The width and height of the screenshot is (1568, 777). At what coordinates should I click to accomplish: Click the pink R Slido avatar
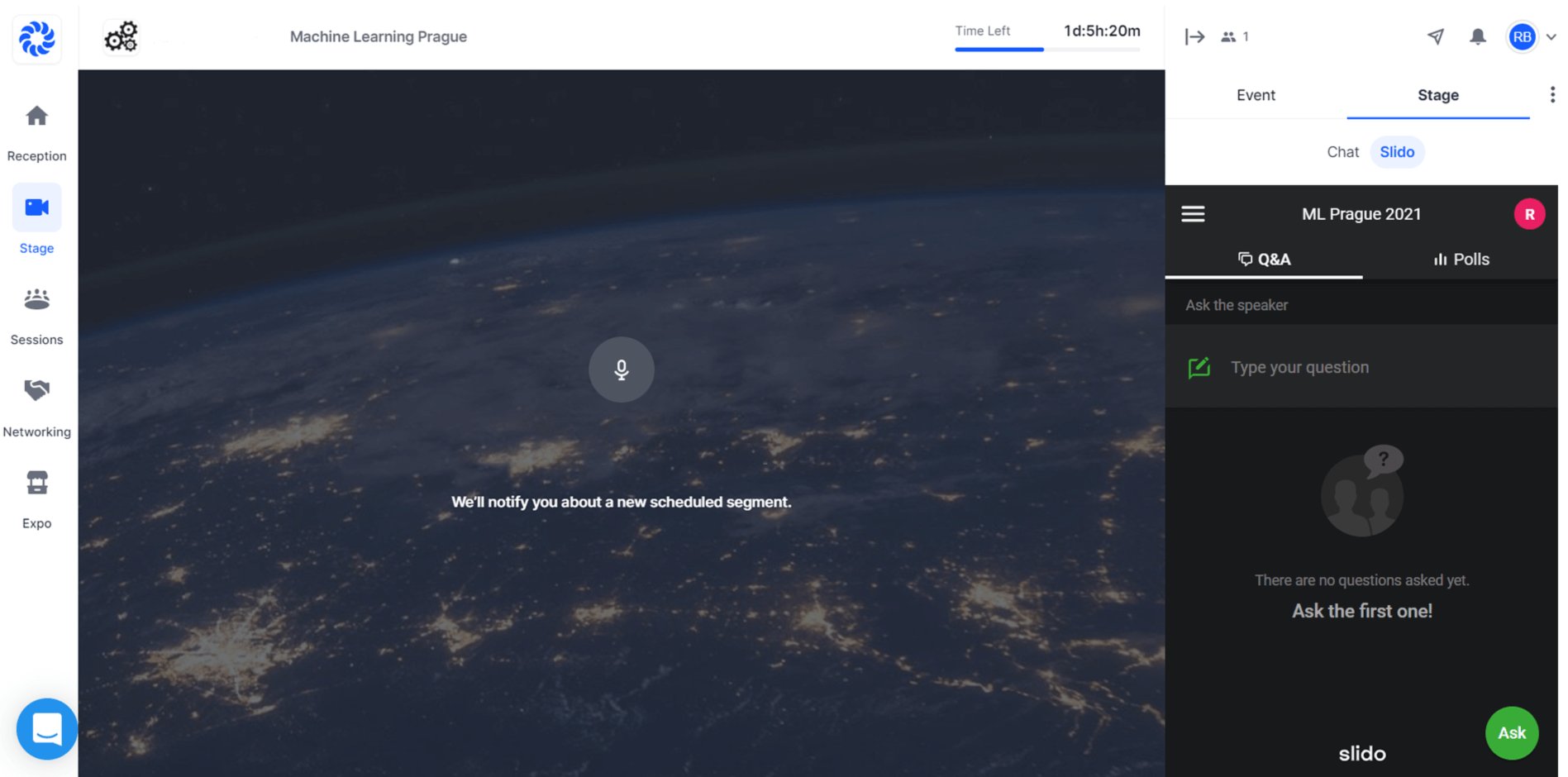[1529, 214]
